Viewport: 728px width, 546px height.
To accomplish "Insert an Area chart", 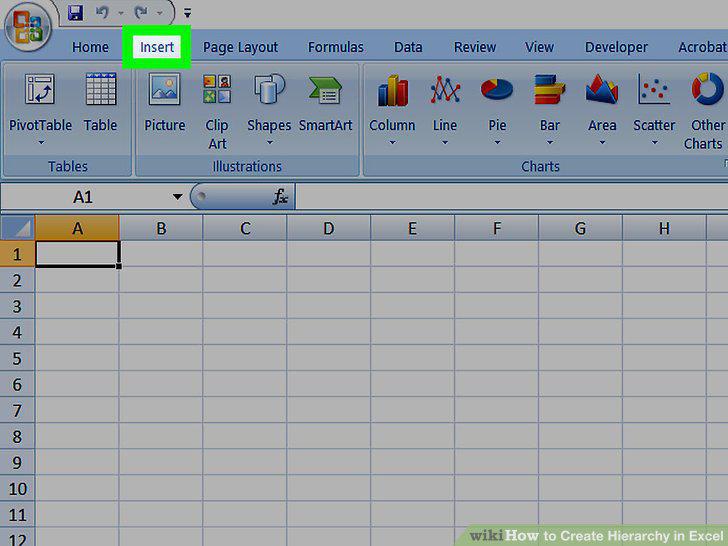I will [602, 102].
